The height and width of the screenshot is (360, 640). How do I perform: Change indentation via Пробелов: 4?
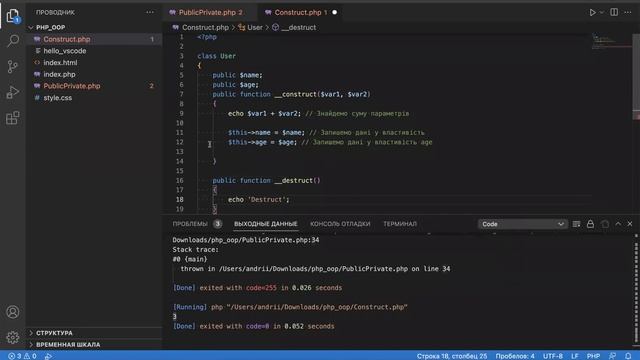click(515, 356)
